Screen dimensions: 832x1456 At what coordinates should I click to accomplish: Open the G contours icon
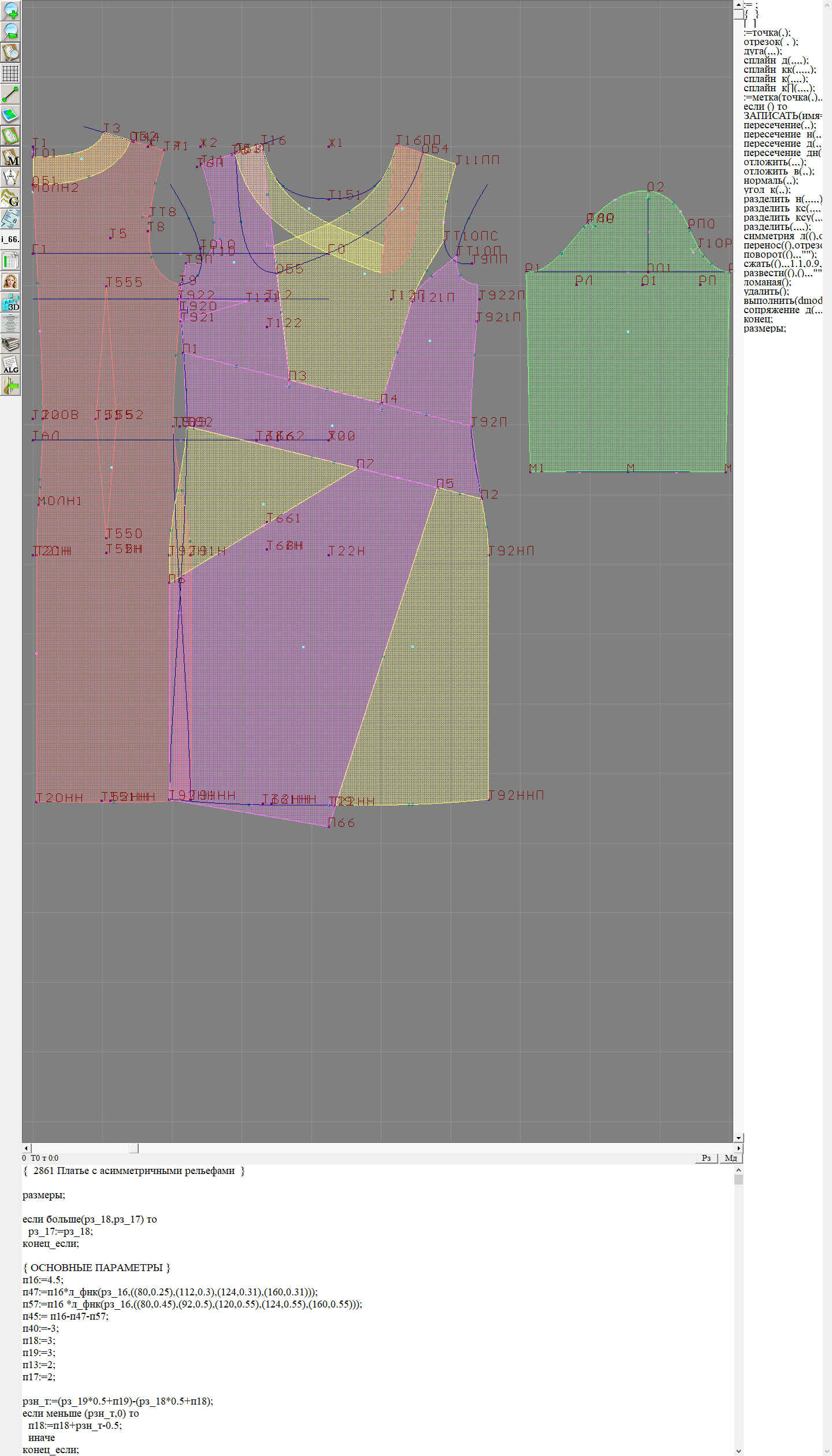tap(10, 198)
